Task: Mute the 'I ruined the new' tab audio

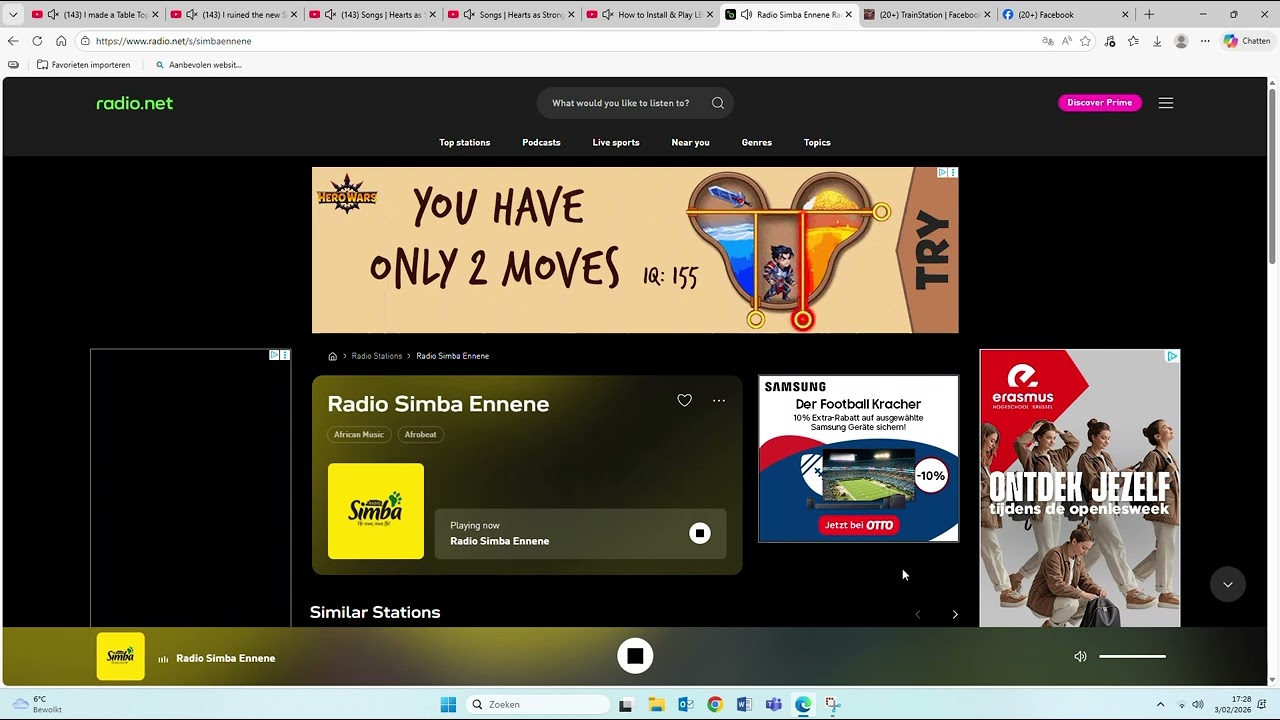Action: click(x=192, y=14)
